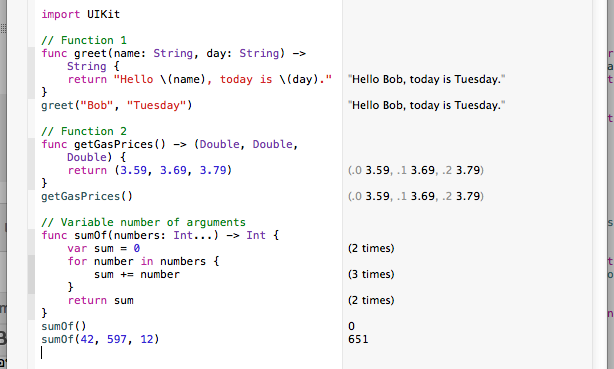Click the empty sumOf() call line
Screen dimensions: 614x369
pyautogui.click(x=64, y=326)
